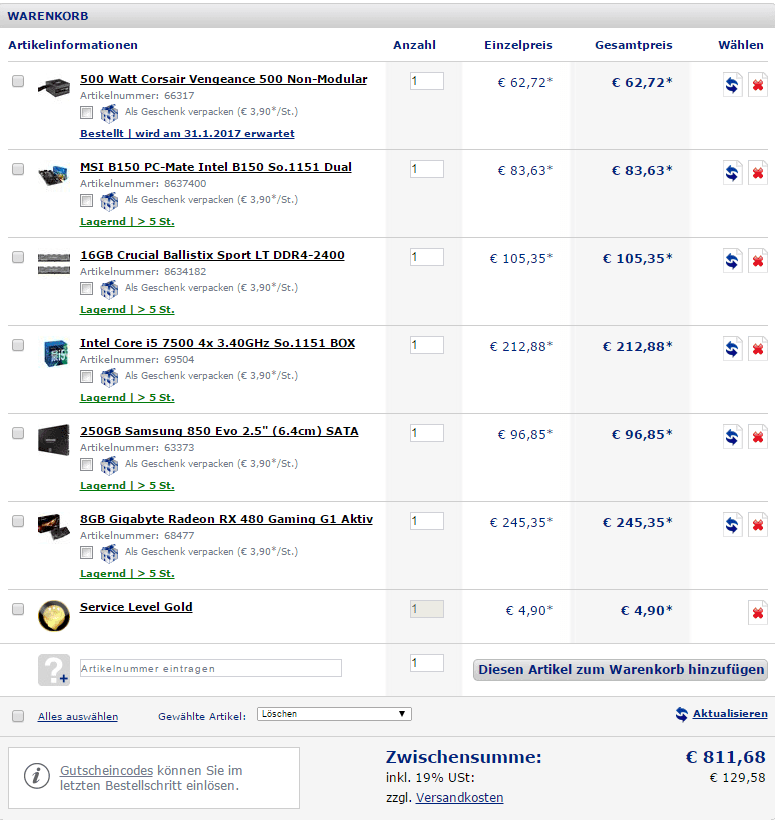The image size is (775, 821).
Task: Refresh the MSI B150 PC-Mate row
Action: click(x=733, y=172)
